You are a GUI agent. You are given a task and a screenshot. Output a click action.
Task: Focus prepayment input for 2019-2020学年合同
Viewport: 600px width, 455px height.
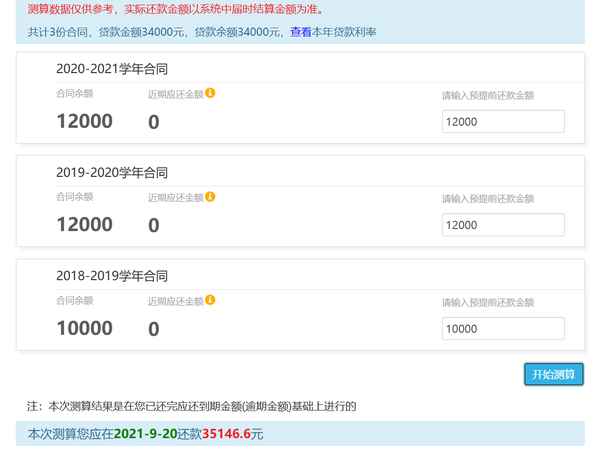(503, 225)
